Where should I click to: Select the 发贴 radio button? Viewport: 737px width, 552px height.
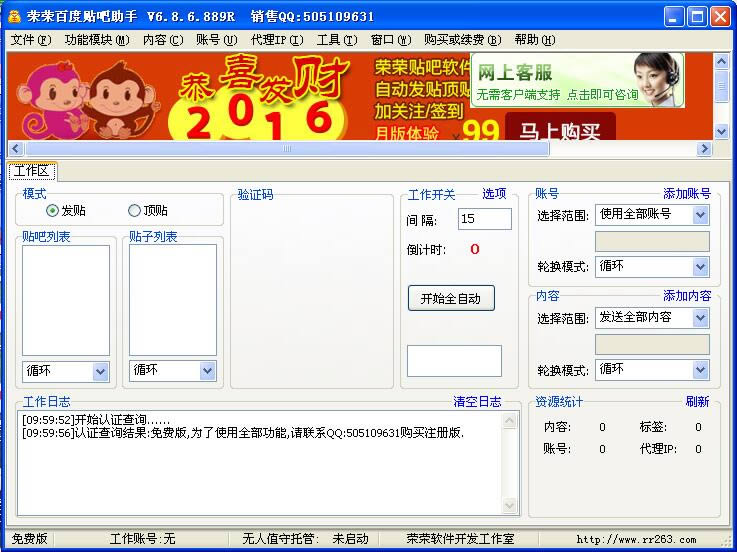coord(53,211)
